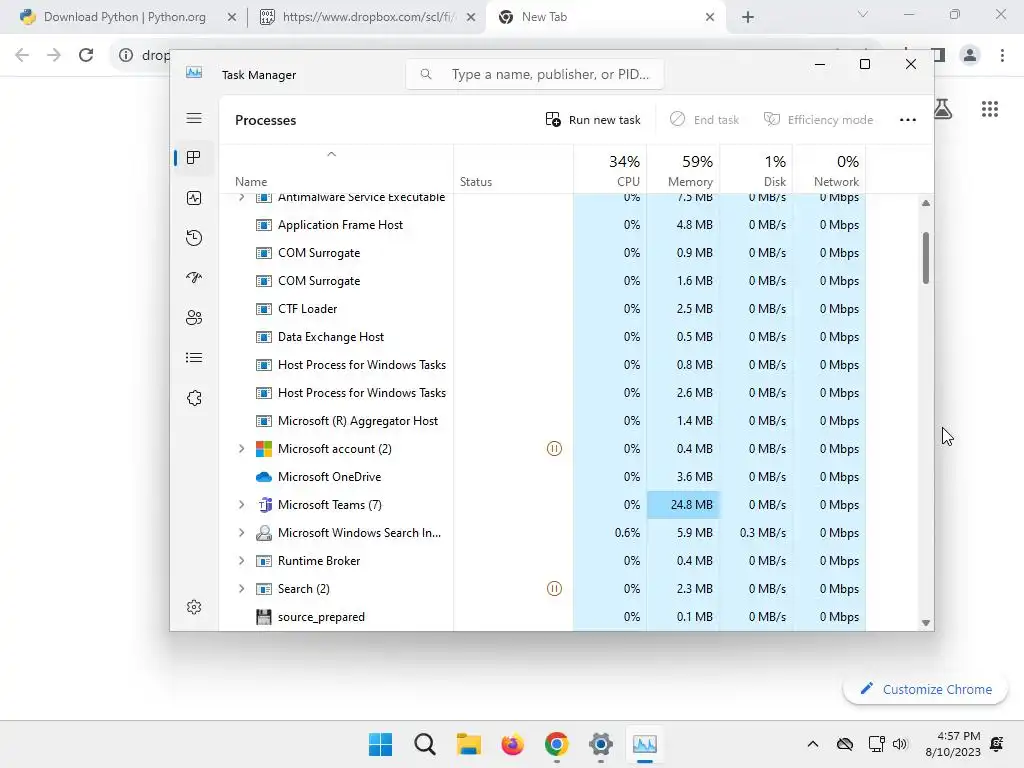
Task: Toggle sort direction arrow above Name column
Action: click(x=331, y=154)
